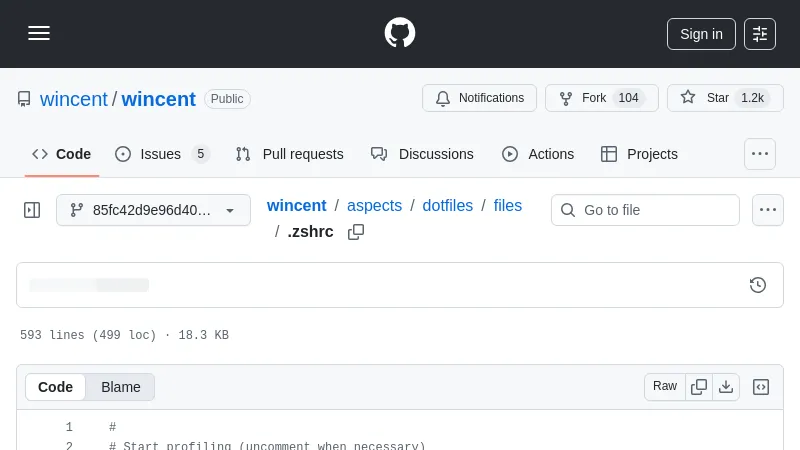Go to GitHub homepage via logo
800x450 pixels.
(x=400, y=33)
